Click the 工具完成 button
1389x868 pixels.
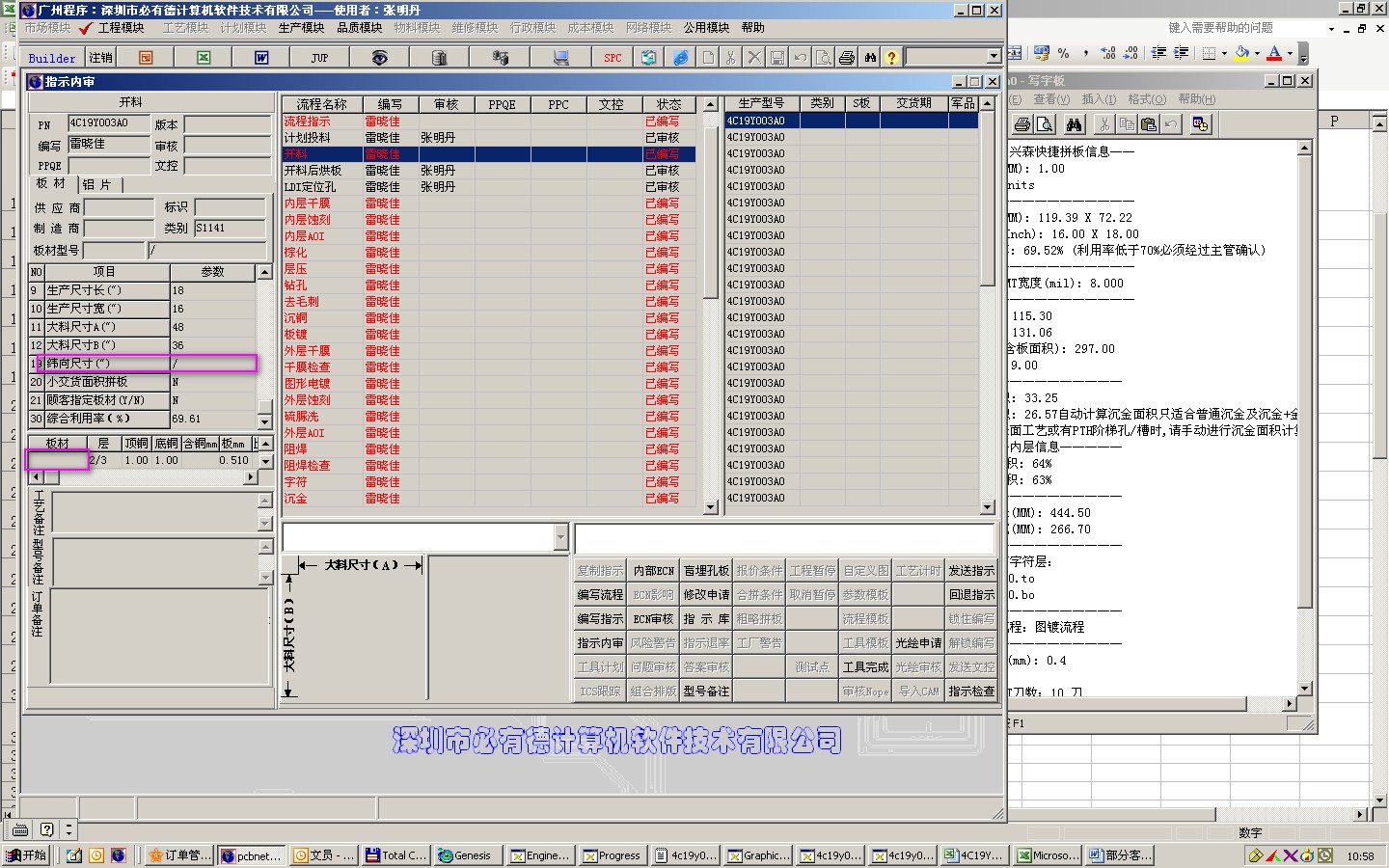tap(865, 667)
